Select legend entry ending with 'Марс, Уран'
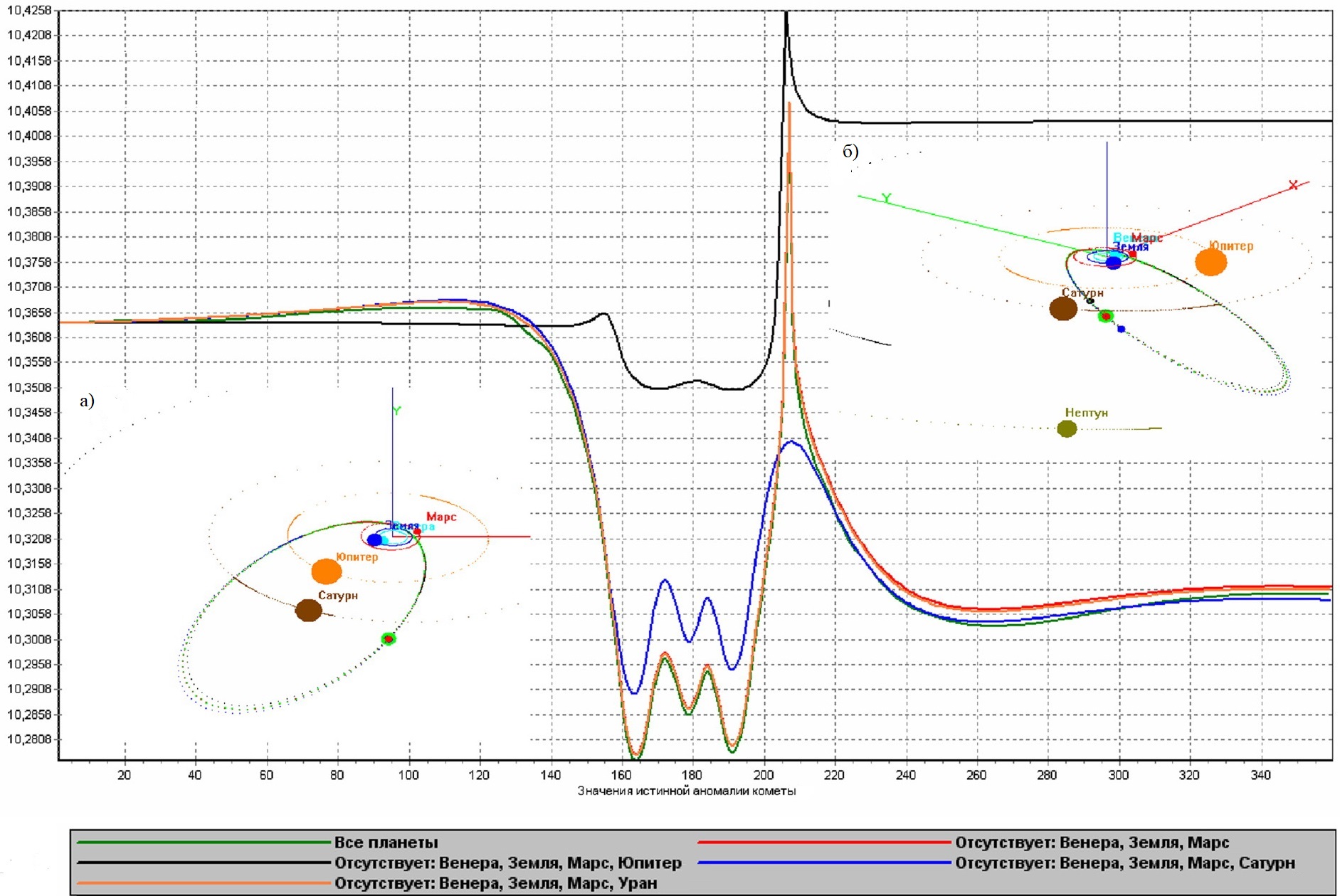 pos(496,883)
